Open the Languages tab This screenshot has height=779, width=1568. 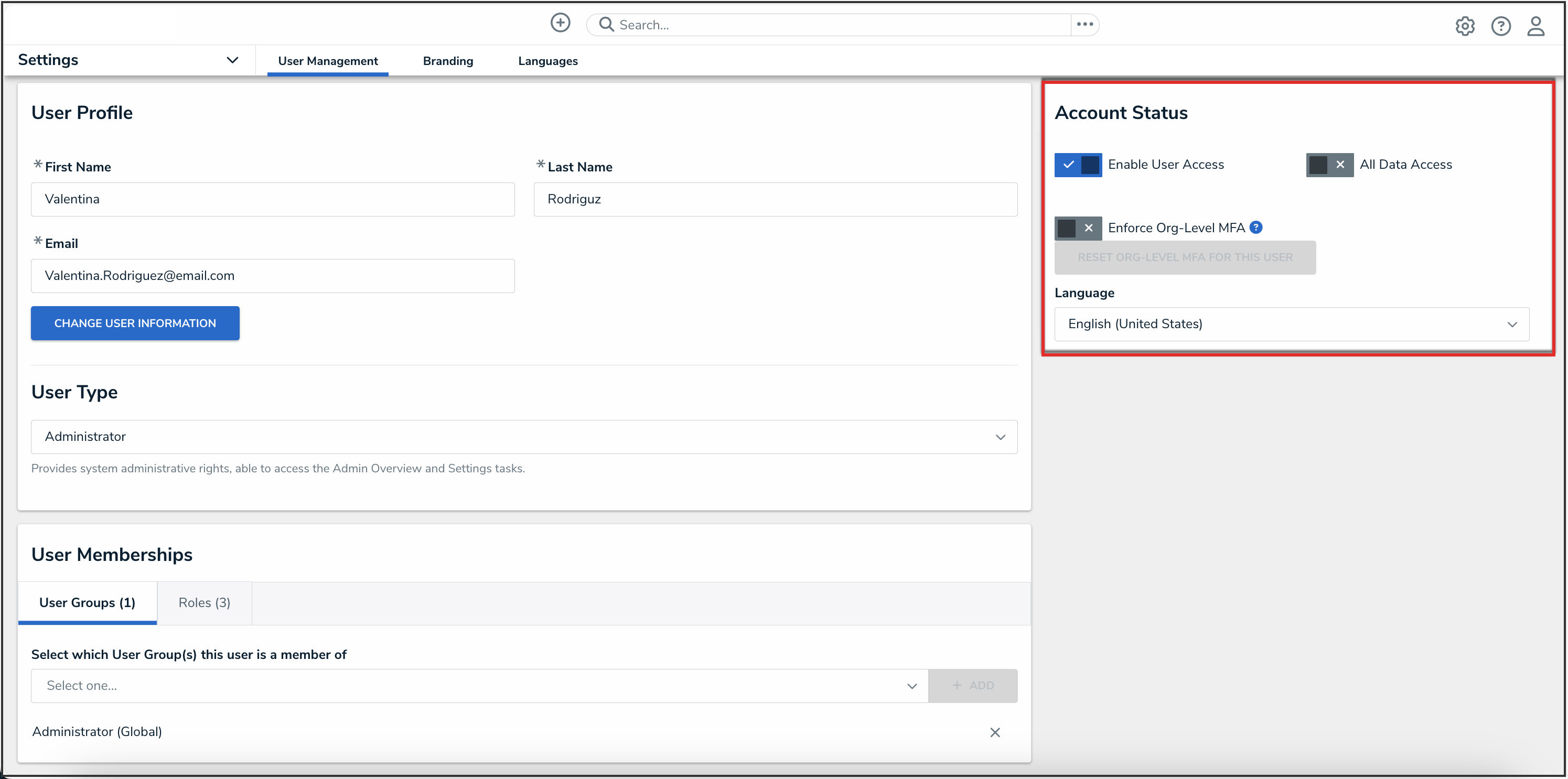click(547, 61)
